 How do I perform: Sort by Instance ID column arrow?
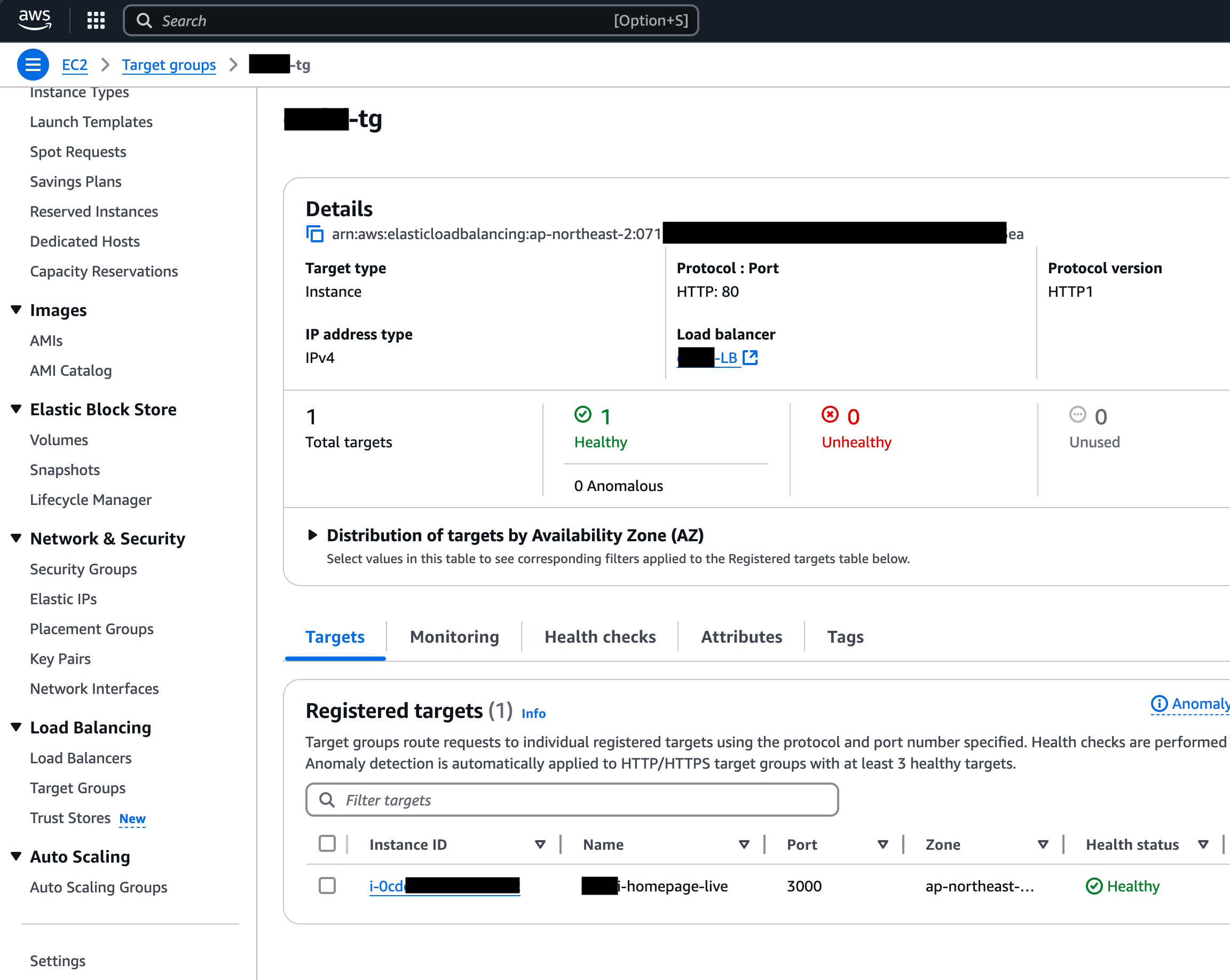pyautogui.click(x=540, y=844)
